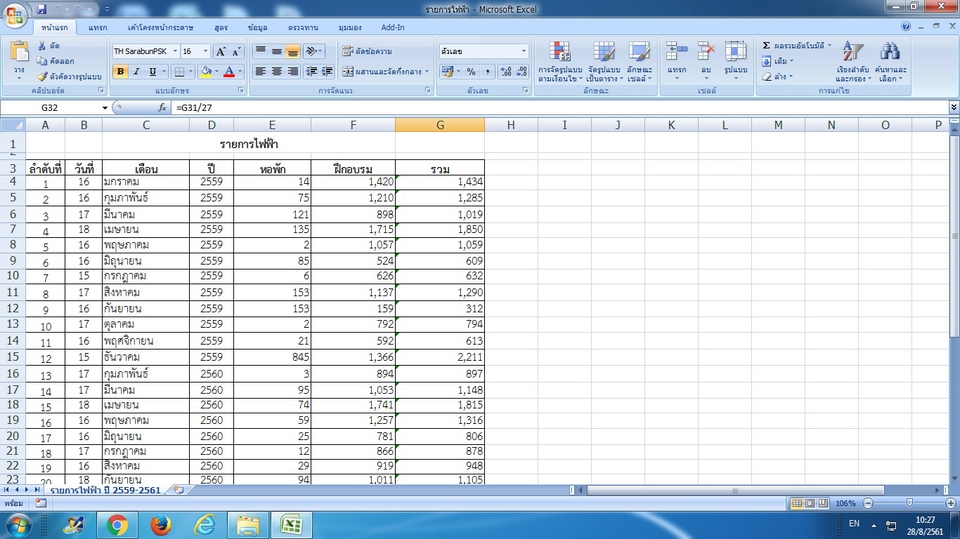960x539 pixels.
Task: Open Format as Table gallery
Action: coord(604,61)
